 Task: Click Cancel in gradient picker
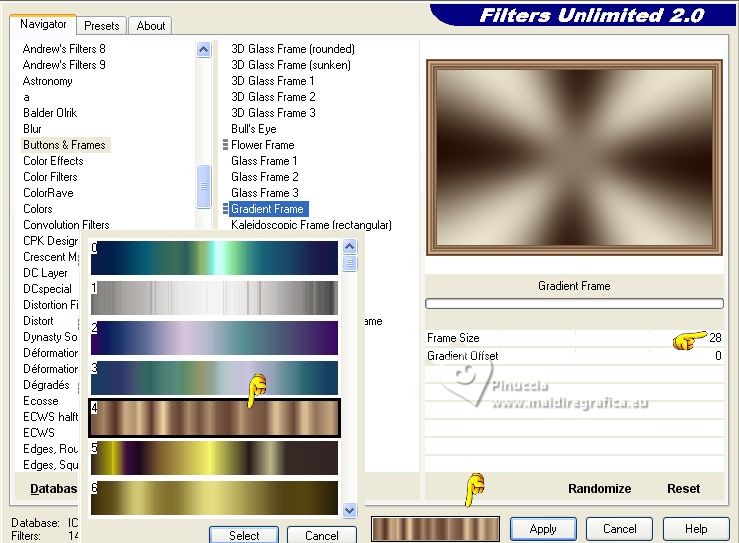click(321, 535)
